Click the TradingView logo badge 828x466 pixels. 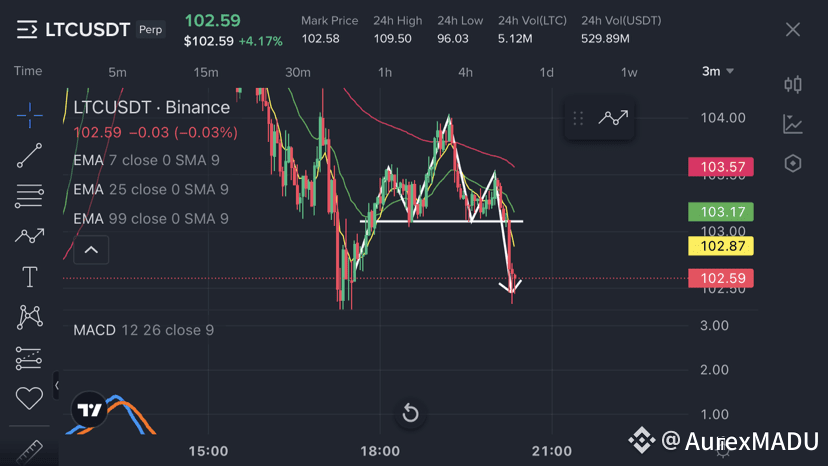point(89,409)
